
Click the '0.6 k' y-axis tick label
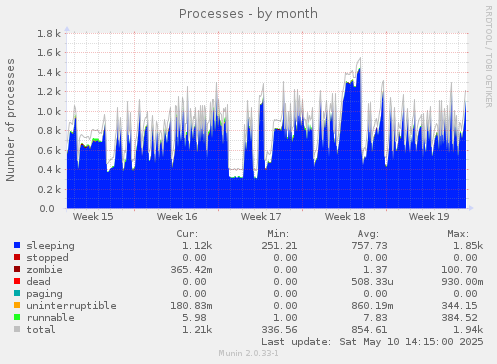(x=49, y=150)
